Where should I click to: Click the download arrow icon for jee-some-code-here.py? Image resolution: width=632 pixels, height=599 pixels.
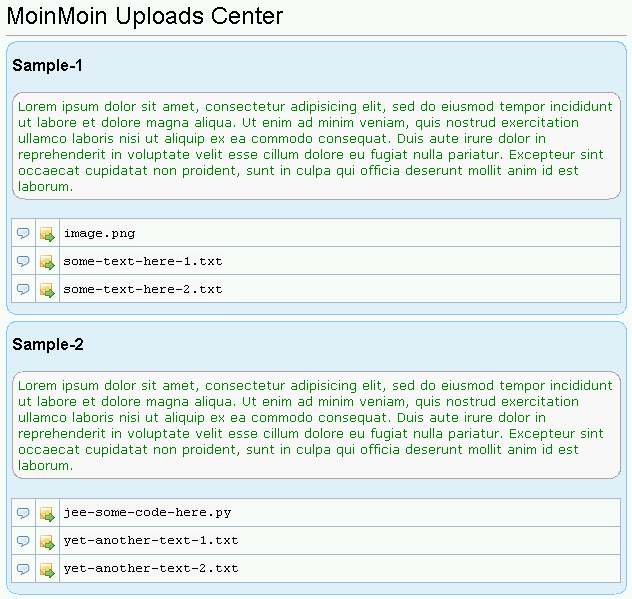(47, 513)
